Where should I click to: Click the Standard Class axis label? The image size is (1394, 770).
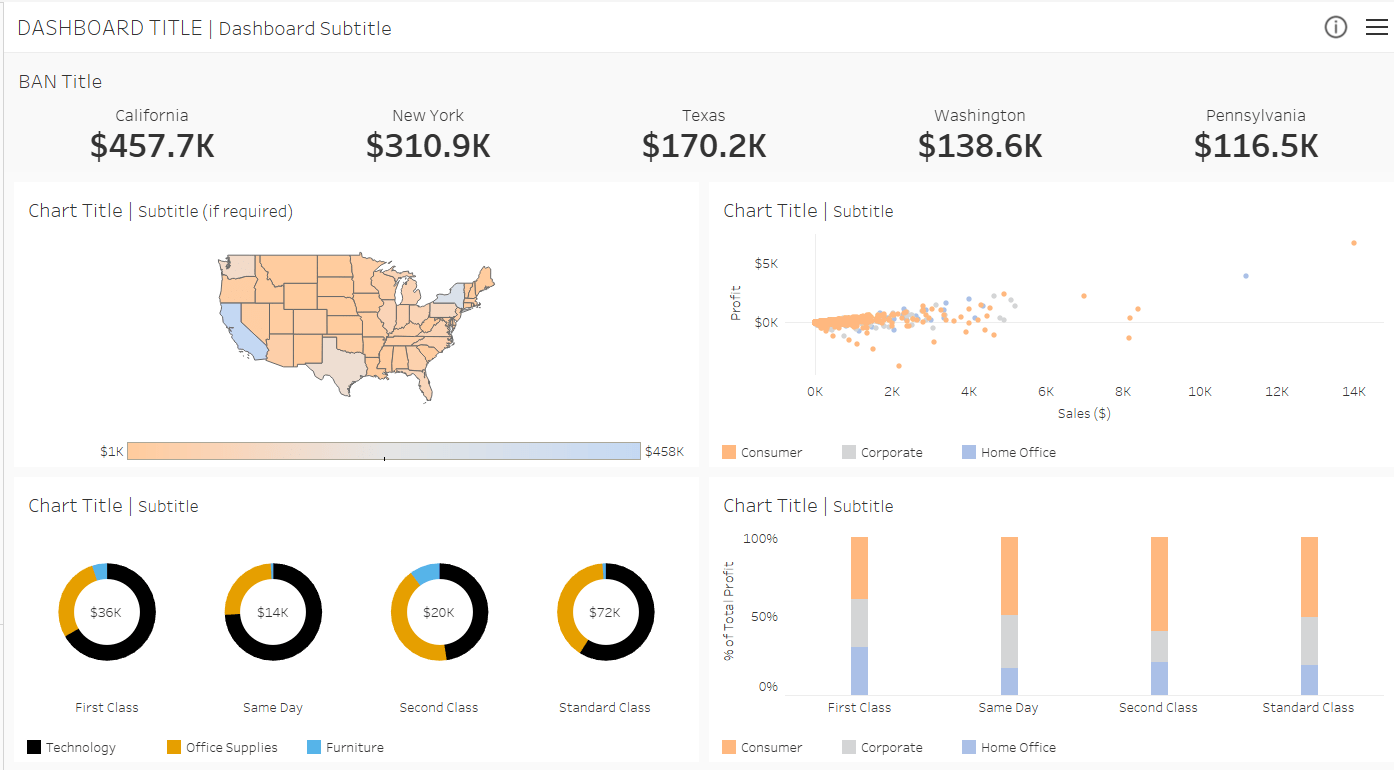[1308, 707]
